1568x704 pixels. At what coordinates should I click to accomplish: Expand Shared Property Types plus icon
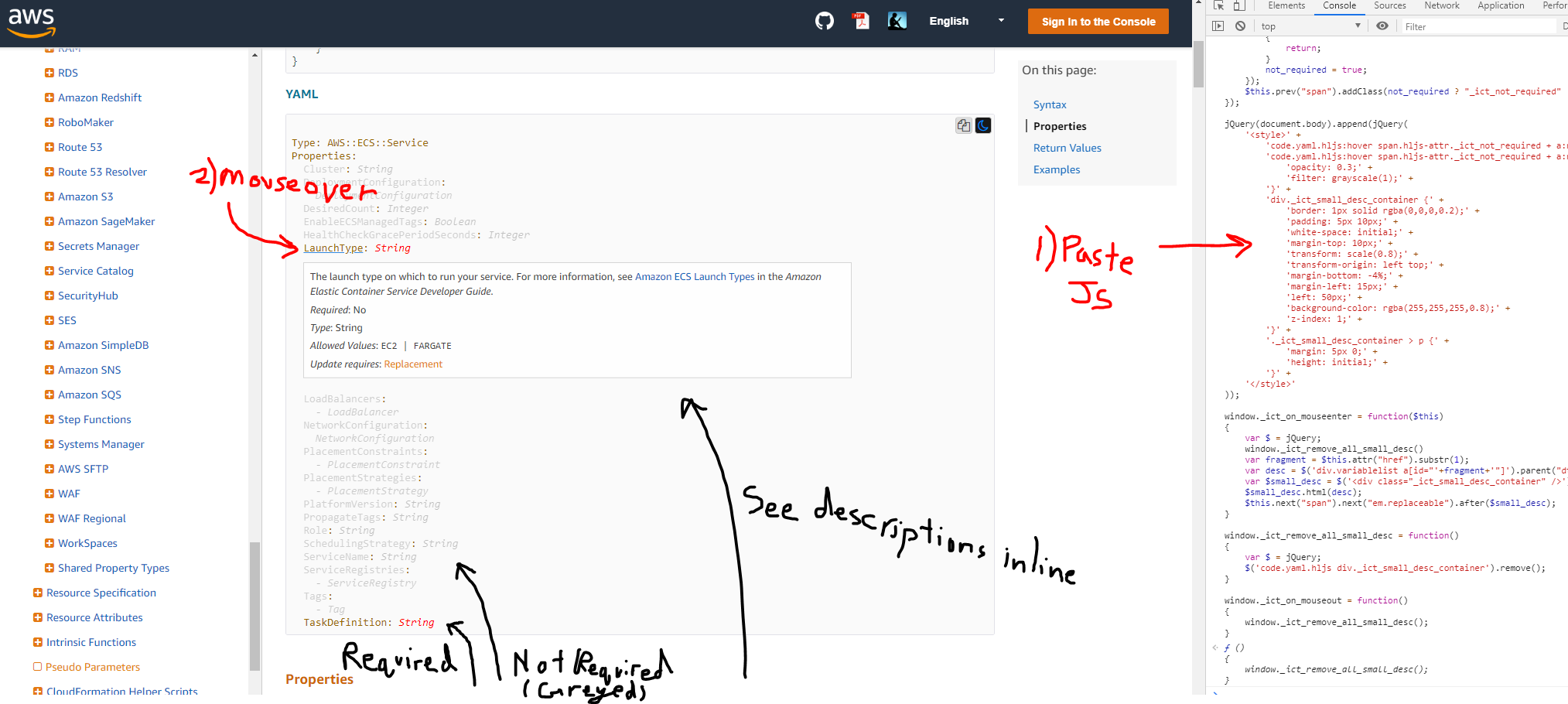[50, 568]
